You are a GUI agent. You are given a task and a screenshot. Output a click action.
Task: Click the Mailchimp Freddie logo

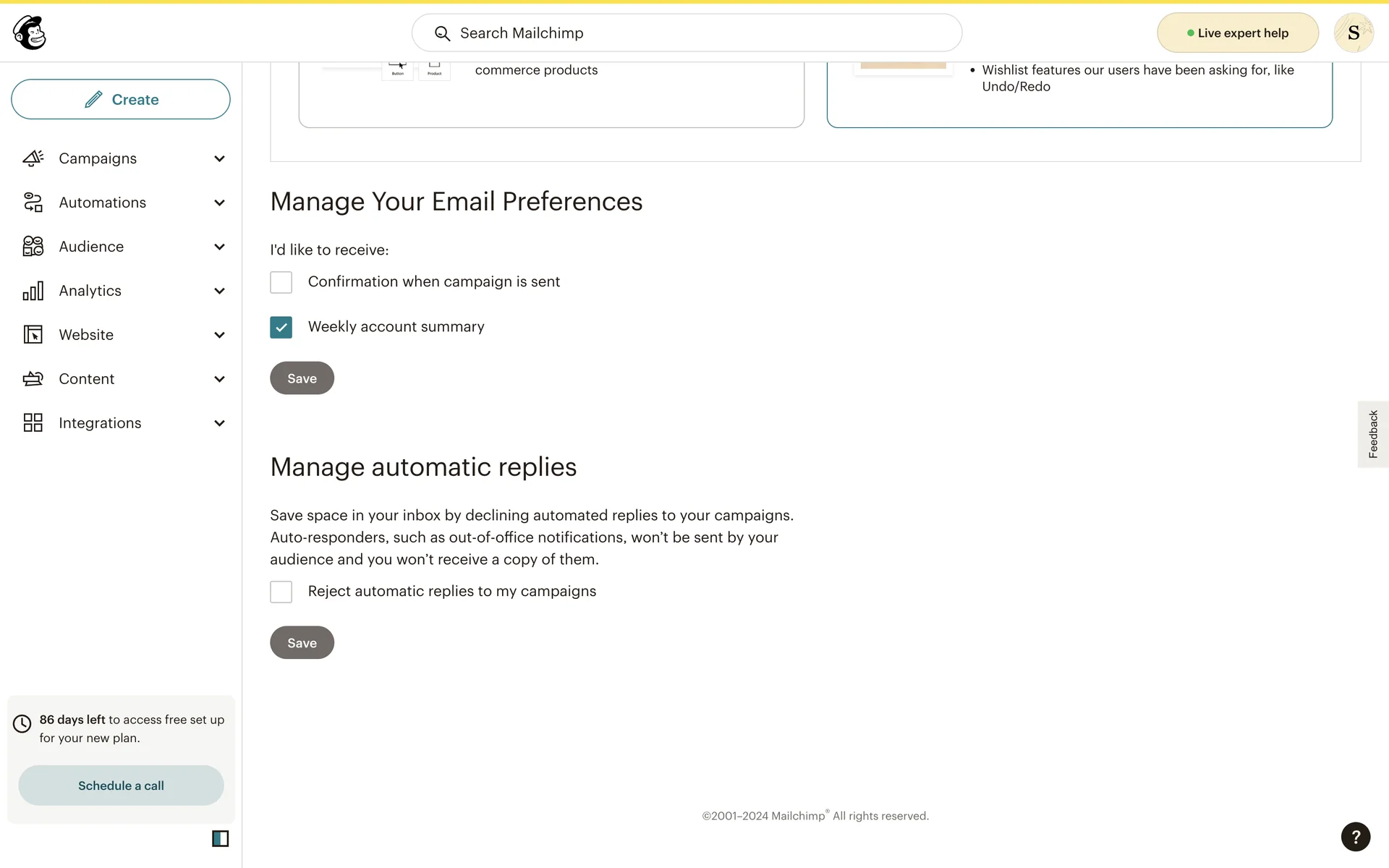point(30,33)
